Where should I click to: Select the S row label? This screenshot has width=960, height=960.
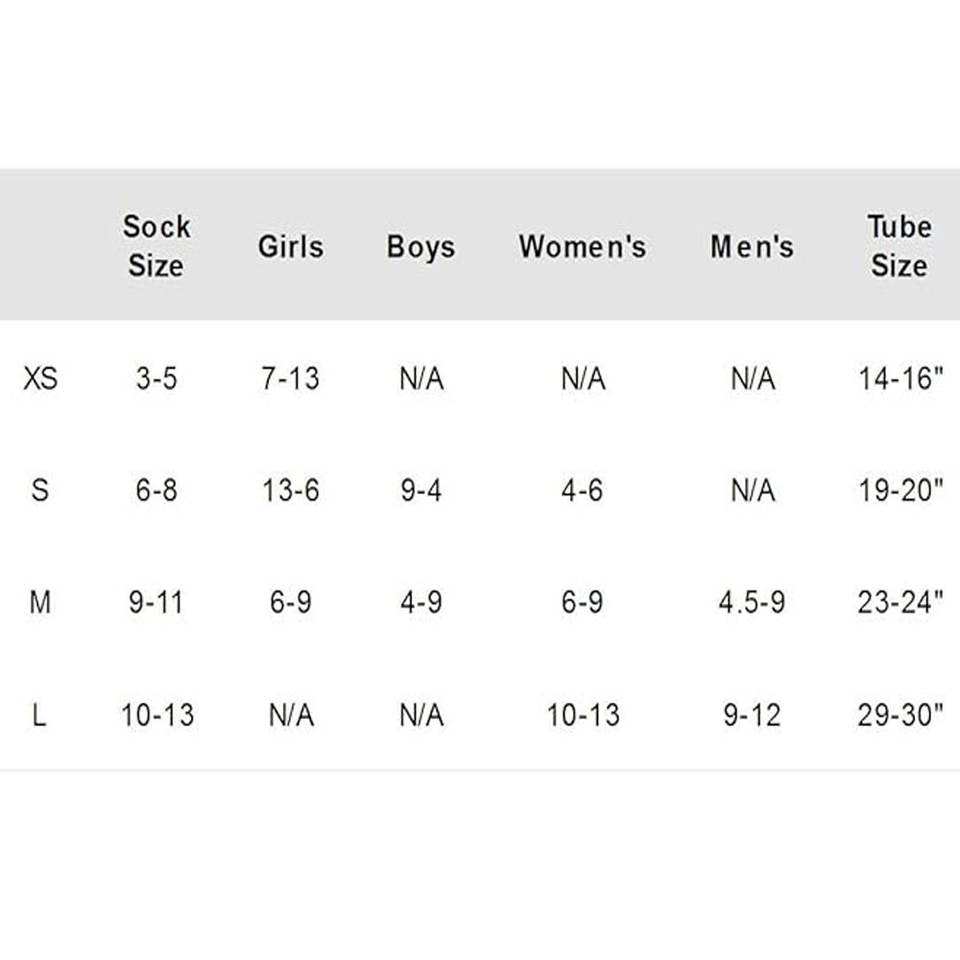tap(40, 491)
